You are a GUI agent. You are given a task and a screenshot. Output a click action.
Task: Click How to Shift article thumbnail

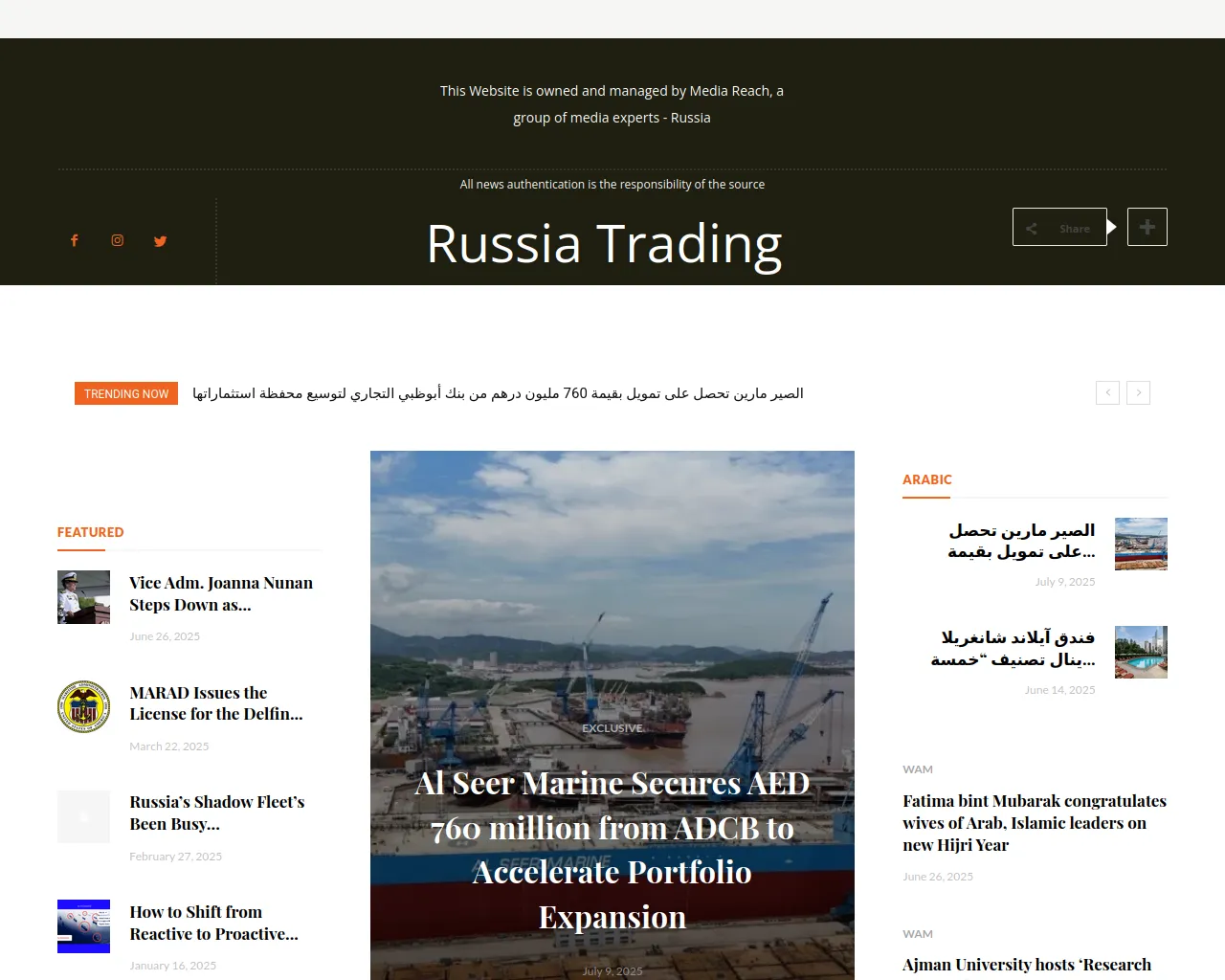(83, 926)
